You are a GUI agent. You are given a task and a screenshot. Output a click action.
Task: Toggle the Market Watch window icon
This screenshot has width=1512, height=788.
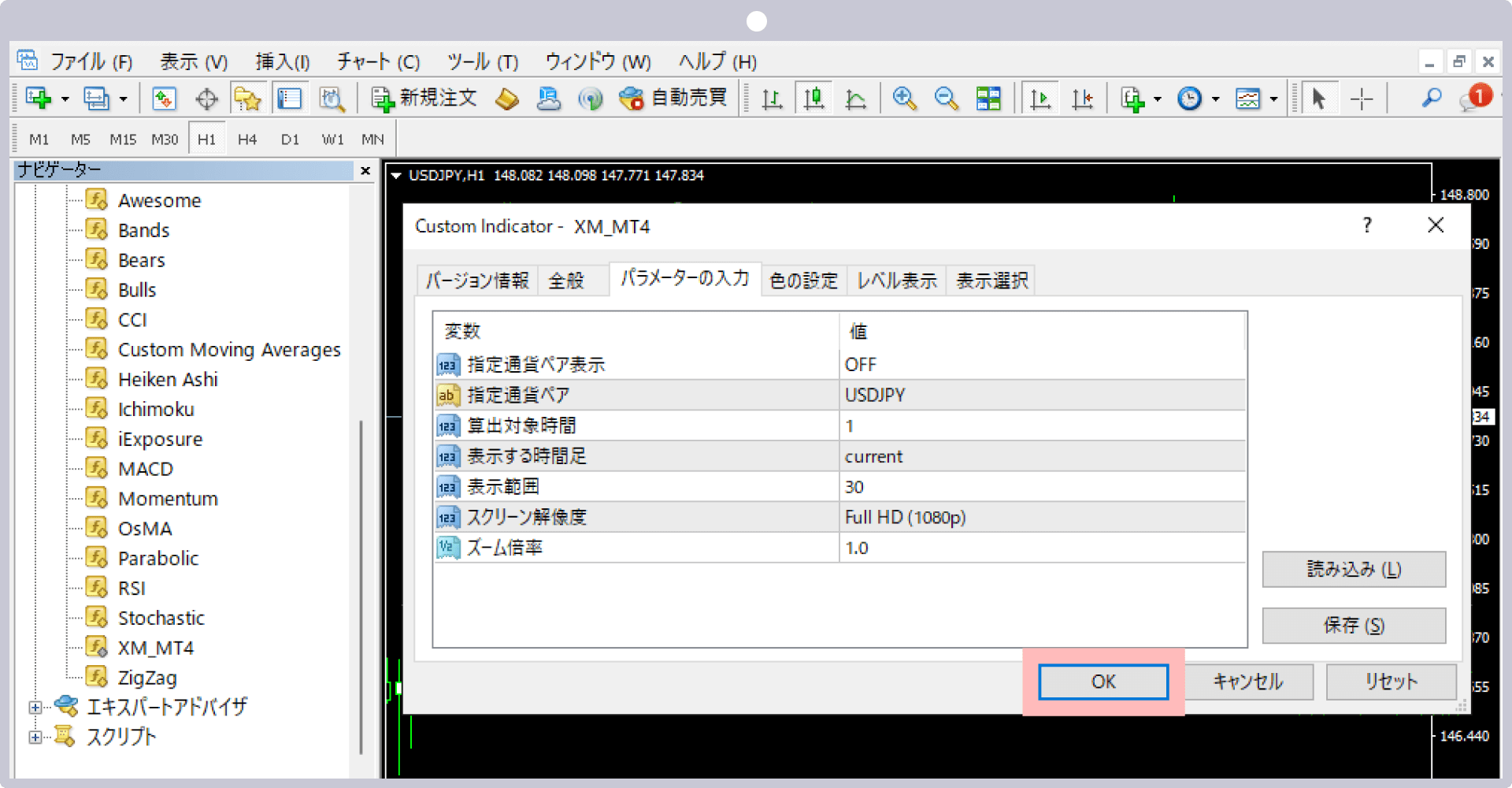coord(164,98)
